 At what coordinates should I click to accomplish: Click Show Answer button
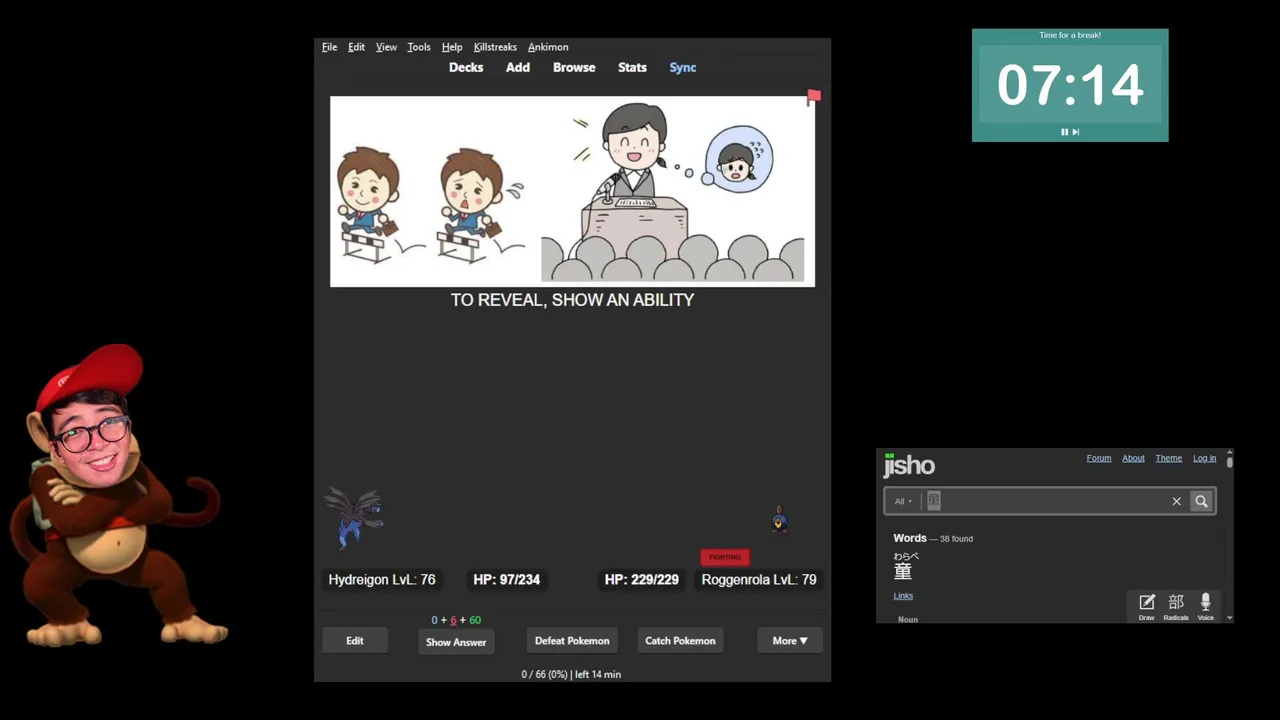click(x=456, y=642)
